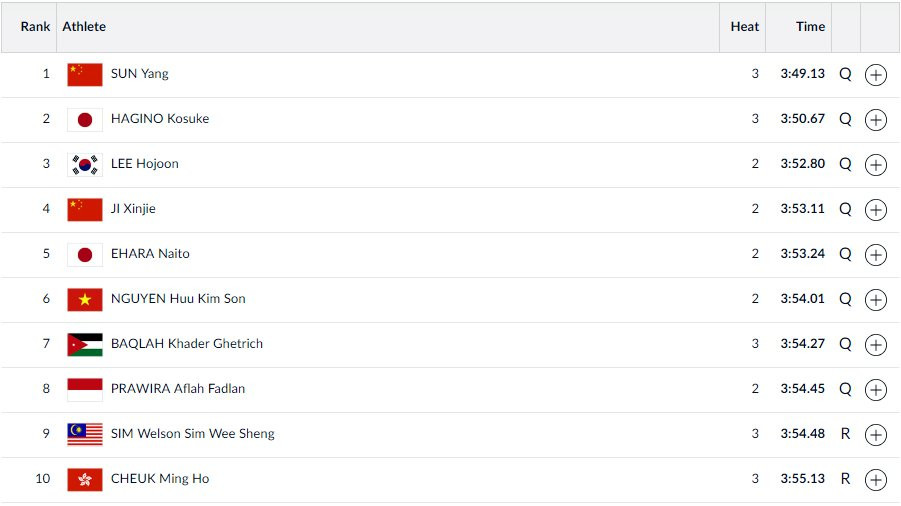Click the Athlete column header
901x506 pixels.
click(x=84, y=27)
